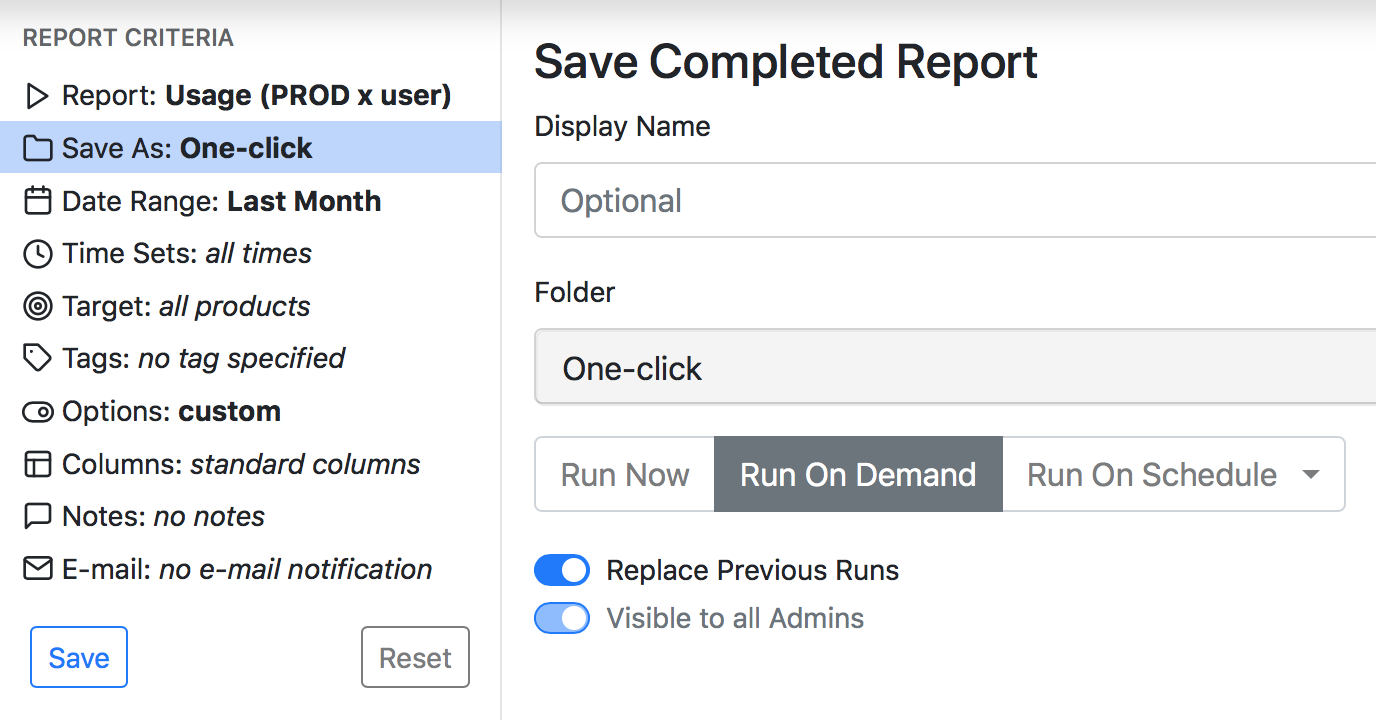Image resolution: width=1376 pixels, height=720 pixels.
Task: Click the Save button
Action: (x=78, y=657)
